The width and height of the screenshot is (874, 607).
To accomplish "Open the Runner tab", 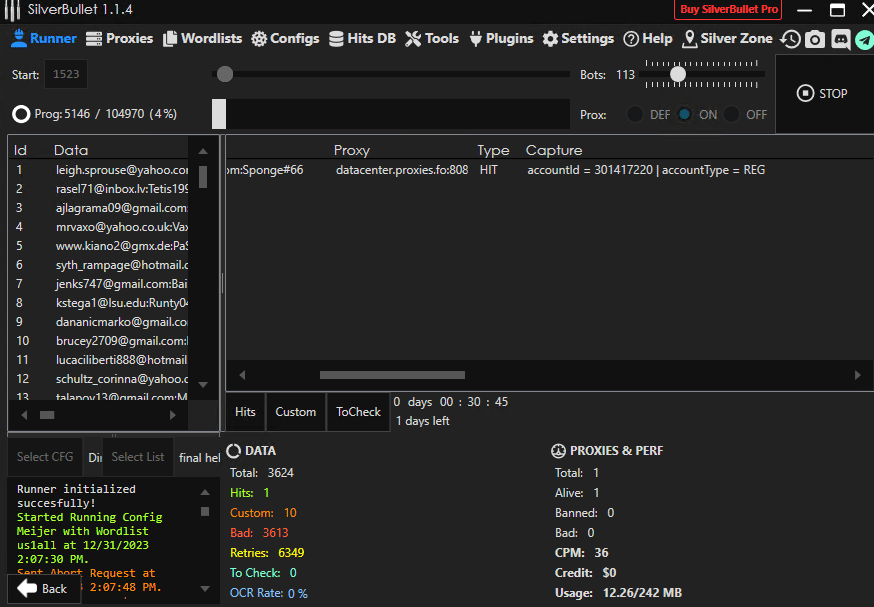I will click(x=43, y=38).
